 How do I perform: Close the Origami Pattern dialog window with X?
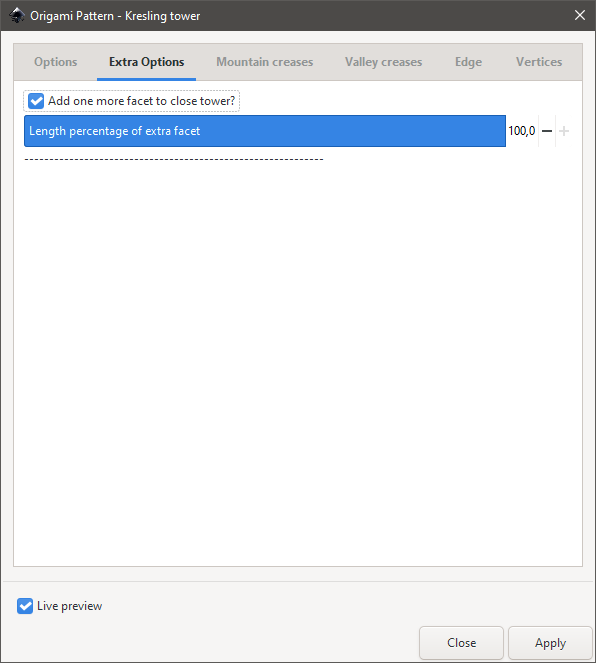tap(580, 15)
